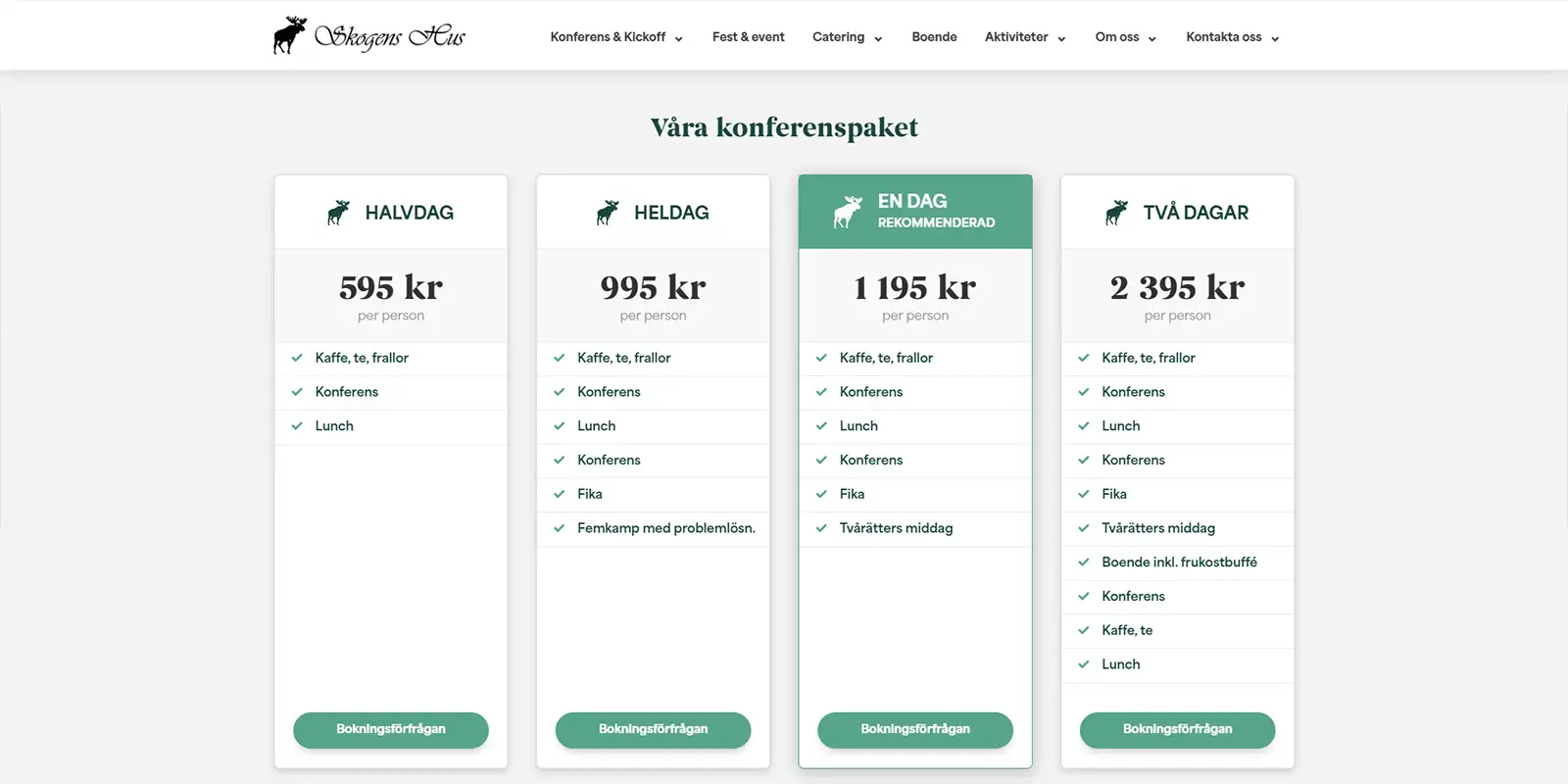Viewport: 1568px width, 784px height.
Task: Expand the Catering menu chevron
Action: coord(878,39)
